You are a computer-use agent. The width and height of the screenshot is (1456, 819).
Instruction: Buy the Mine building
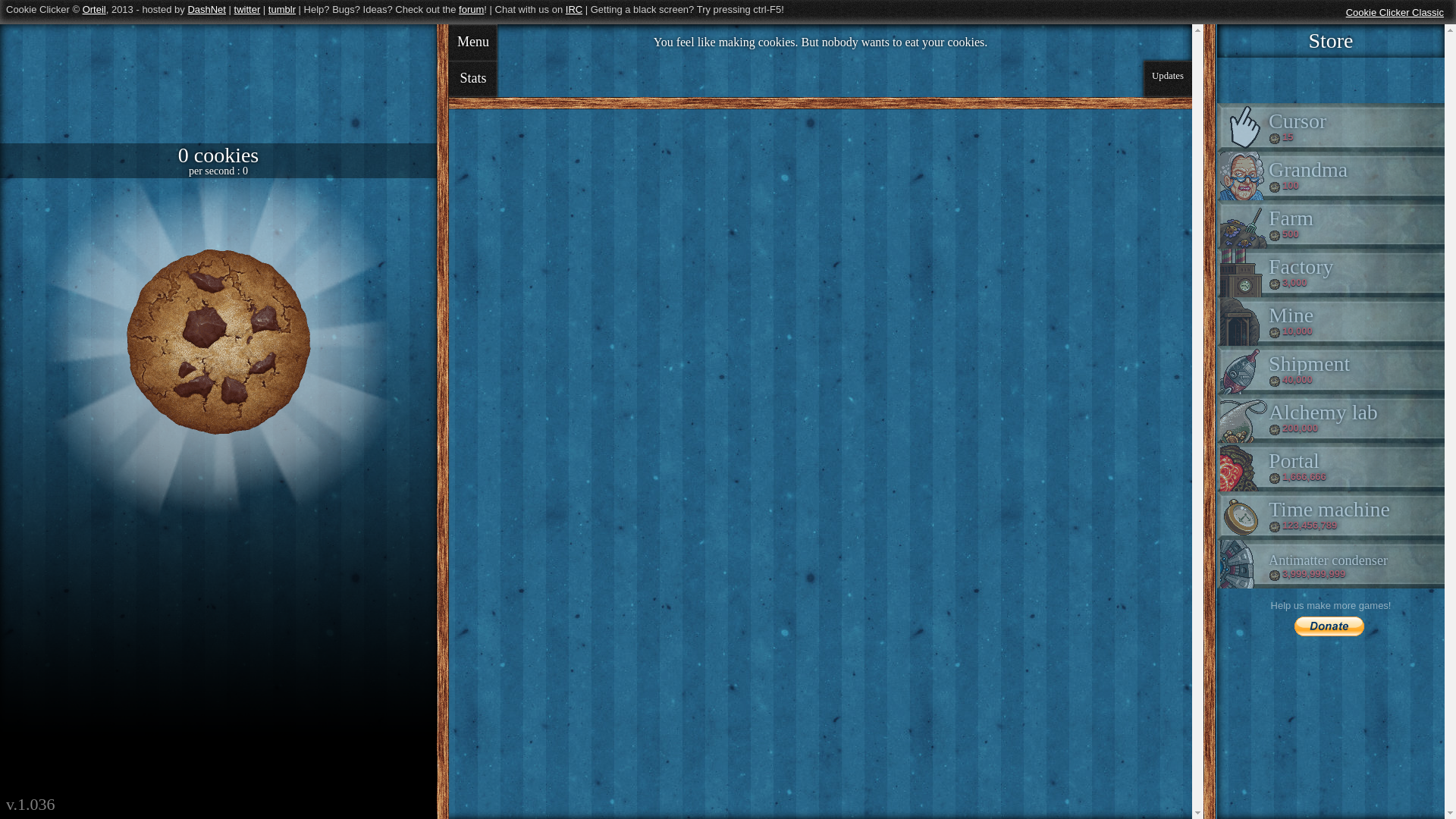1331,322
